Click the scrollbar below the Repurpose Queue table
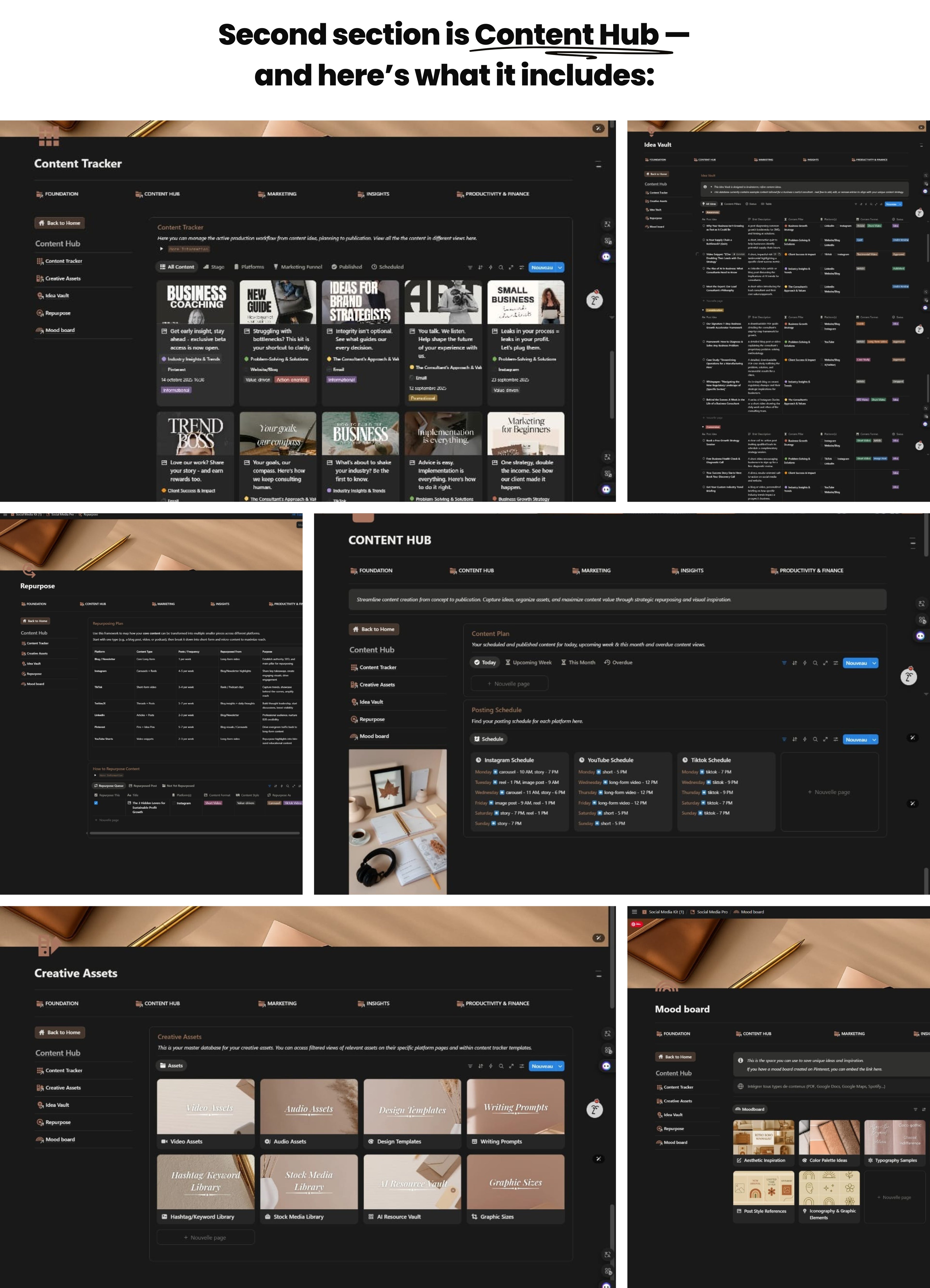This screenshot has height=1288, width=930. pyautogui.click(x=194, y=833)
